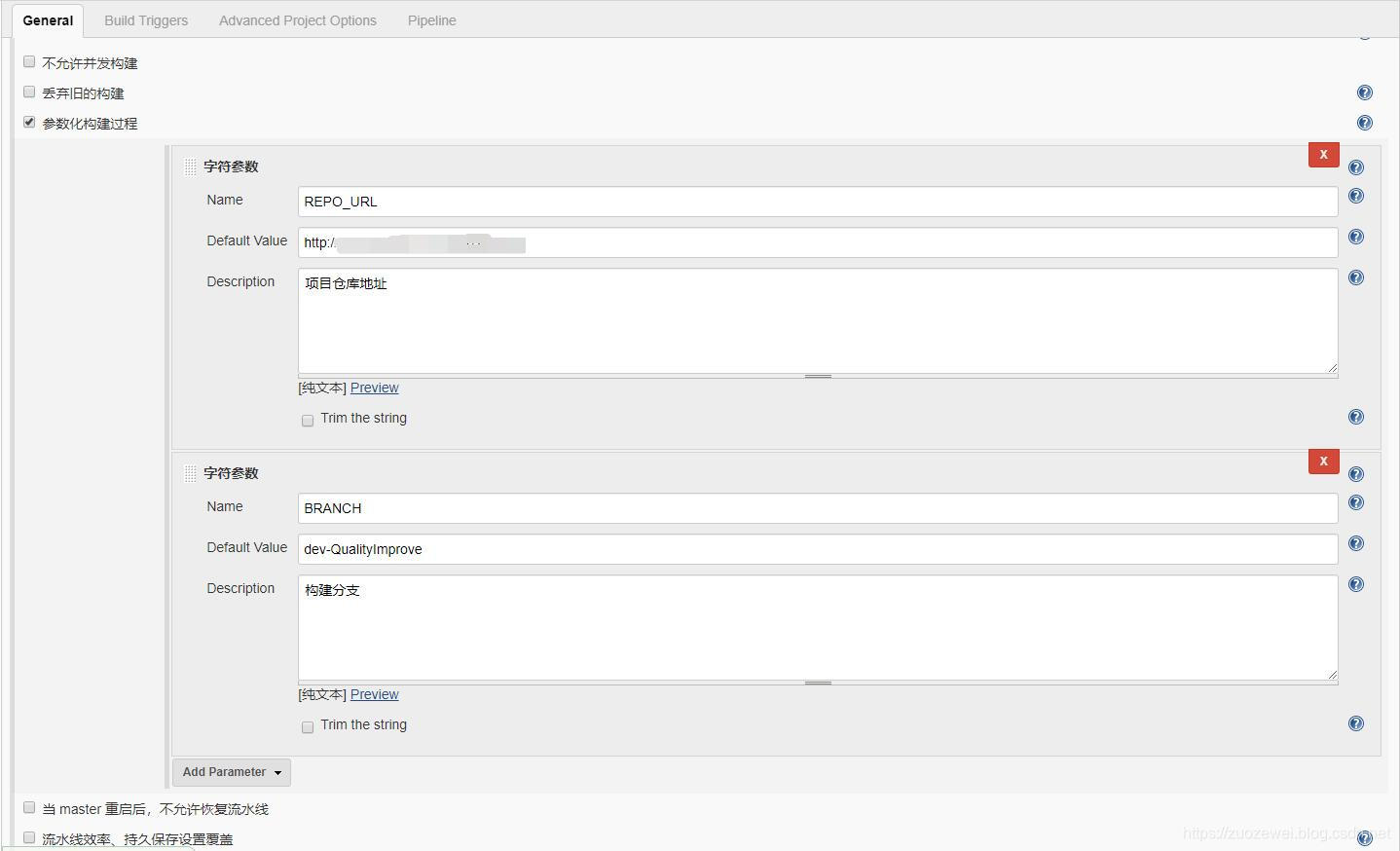Grab corner resize grip of 项目仓库地址 textarea
Viewport: 1400px width, 851px height.
(x=1332, y=367)
